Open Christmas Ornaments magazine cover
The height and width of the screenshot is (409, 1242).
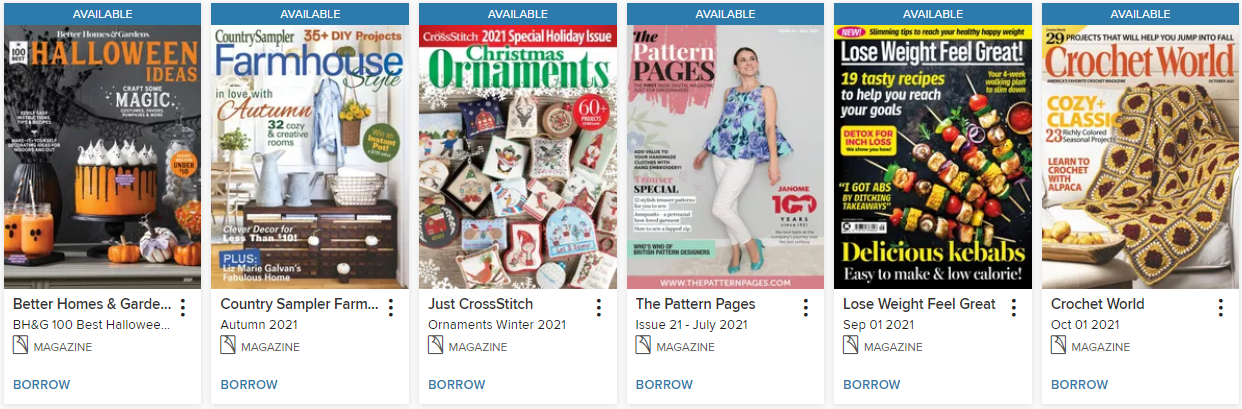517,157
